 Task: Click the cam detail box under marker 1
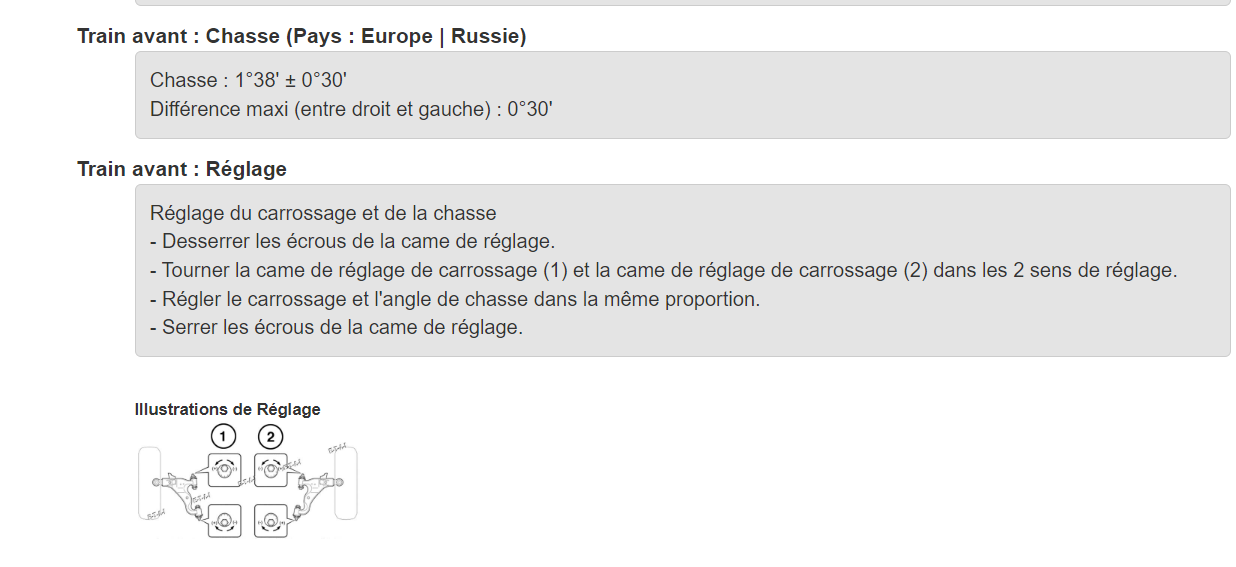[x=225, y=470]
